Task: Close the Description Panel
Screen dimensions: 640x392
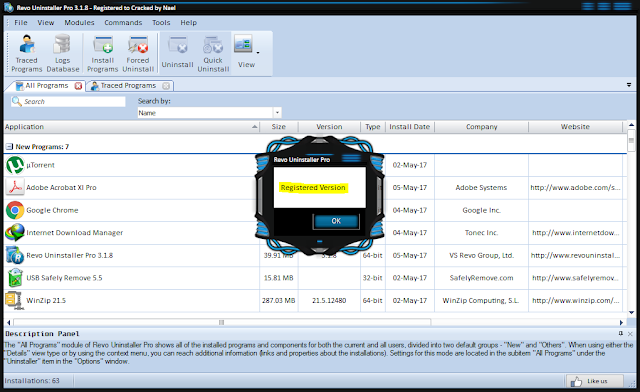Action: [x=630, y=334]
